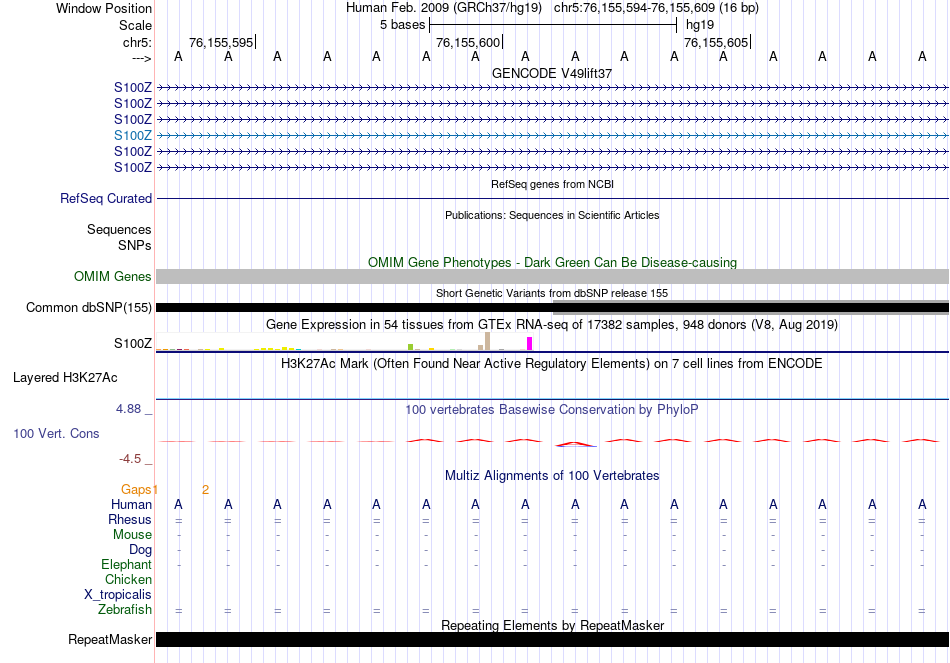950x663 pixels.
Task: Open the H3K27Ac Mark track title
Action: [552, 364]
